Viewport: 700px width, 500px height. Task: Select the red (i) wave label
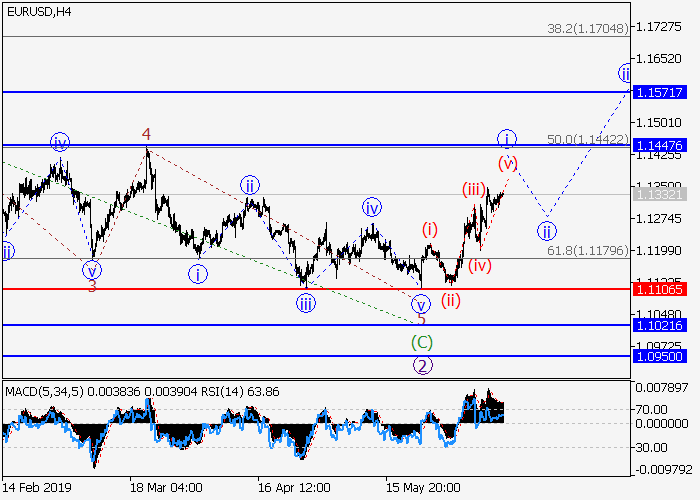[430, 229]
